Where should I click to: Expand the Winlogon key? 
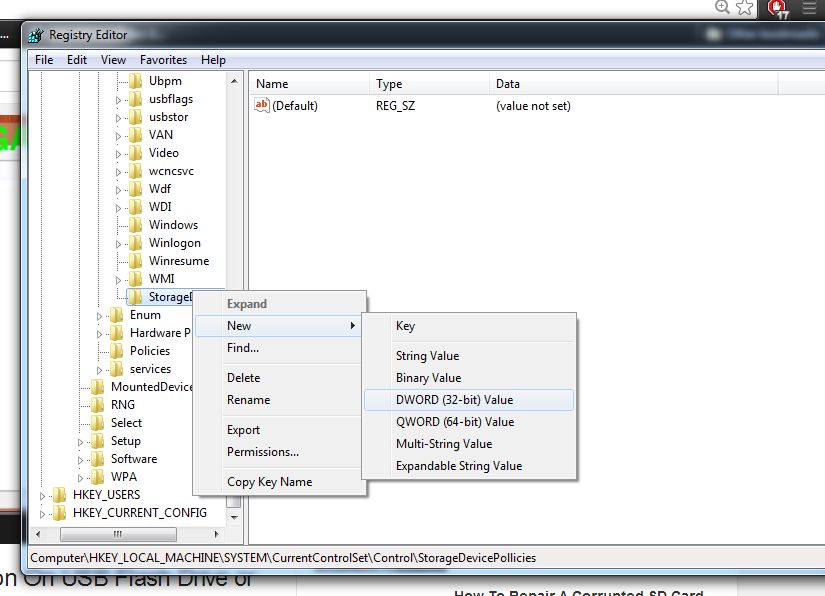pos(118,244)
